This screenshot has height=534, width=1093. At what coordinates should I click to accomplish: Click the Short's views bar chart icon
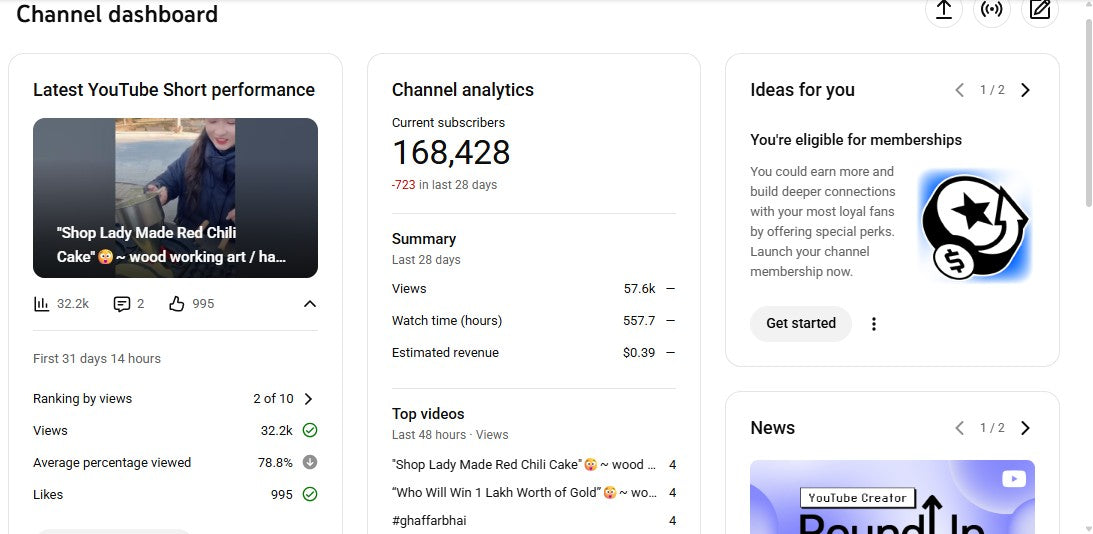point(42,304)
